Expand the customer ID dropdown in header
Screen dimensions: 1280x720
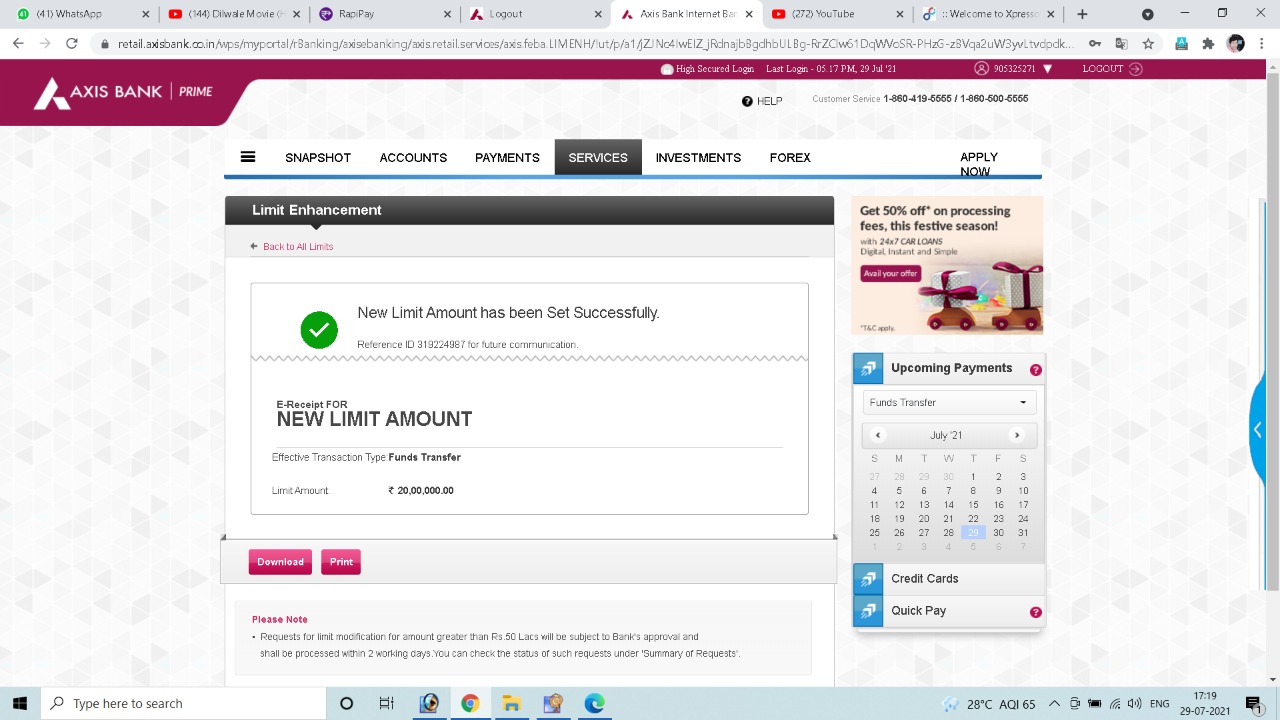[1046, 68]
